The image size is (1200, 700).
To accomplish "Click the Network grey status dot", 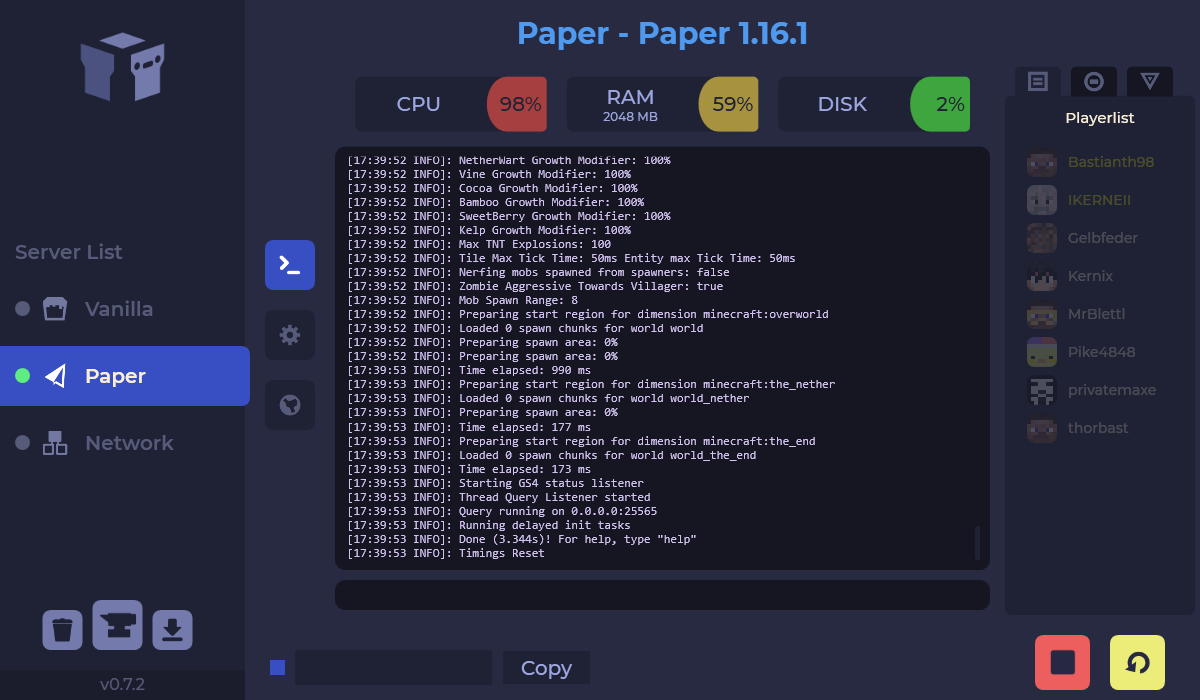I will pos(22,443).
